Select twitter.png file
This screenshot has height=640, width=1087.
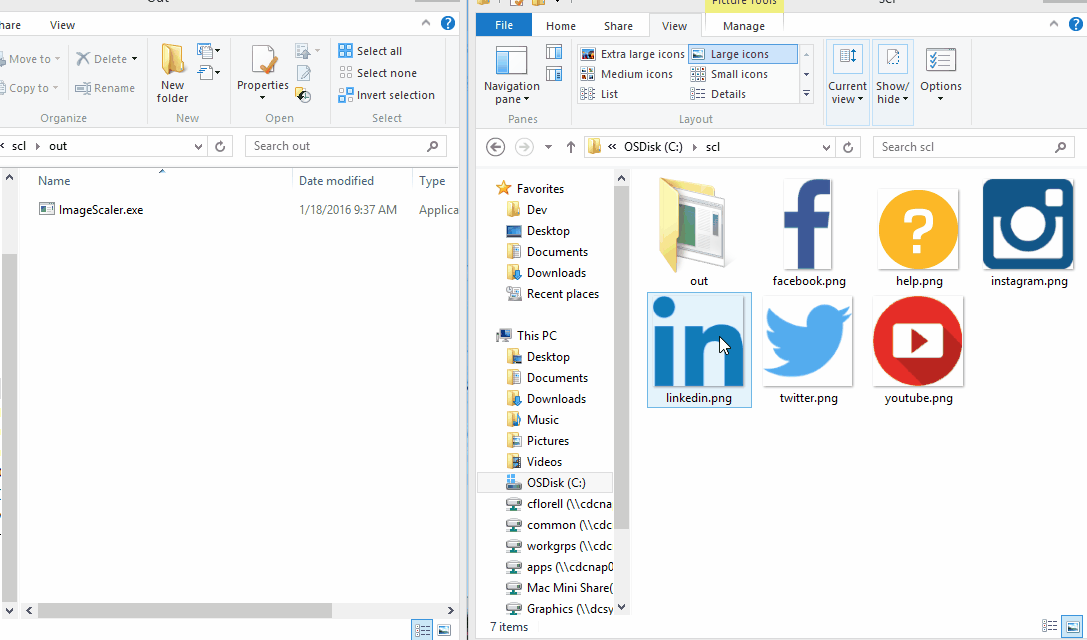tap(808, 350)
